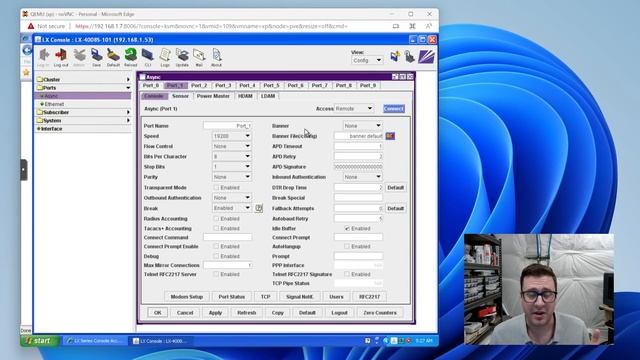Select Interface in the tree
The image size is (640, 360).
tap(51, 129)
